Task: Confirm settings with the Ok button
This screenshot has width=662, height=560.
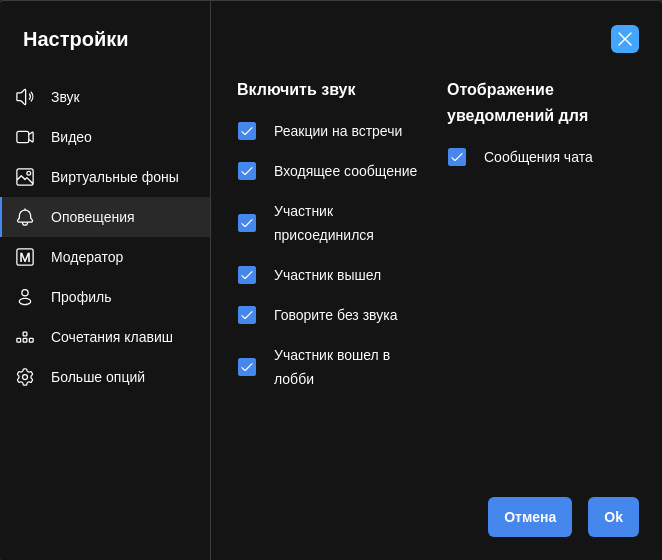Action: (x=613, y=517)
